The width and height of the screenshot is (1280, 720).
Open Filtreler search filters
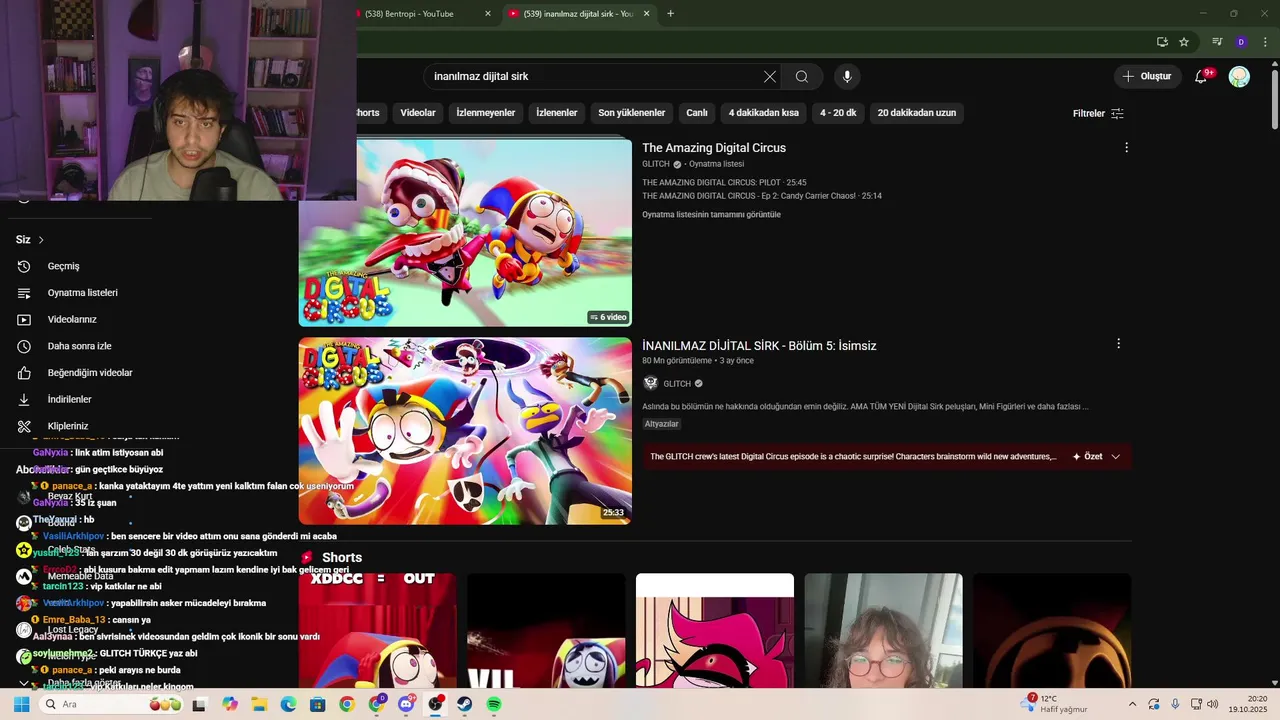[x=1098, y=113]
